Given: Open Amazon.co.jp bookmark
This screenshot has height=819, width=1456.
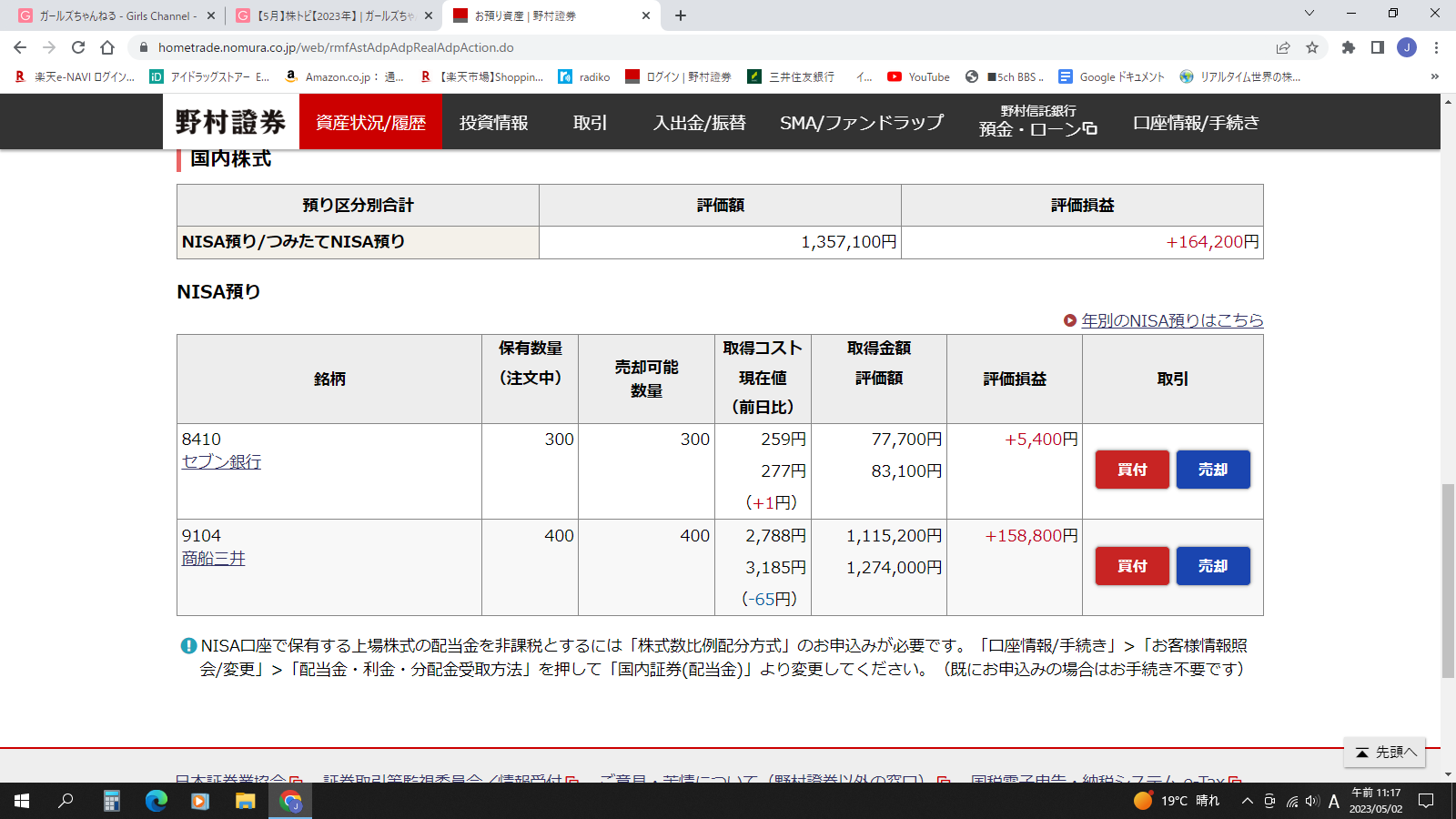Looking at the screenshot, I should coord(344,76).
